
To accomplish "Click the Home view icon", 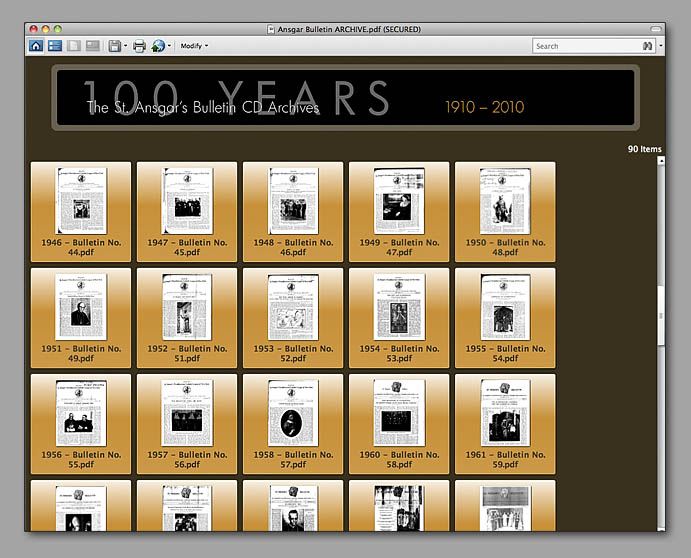I will point(36,45).
